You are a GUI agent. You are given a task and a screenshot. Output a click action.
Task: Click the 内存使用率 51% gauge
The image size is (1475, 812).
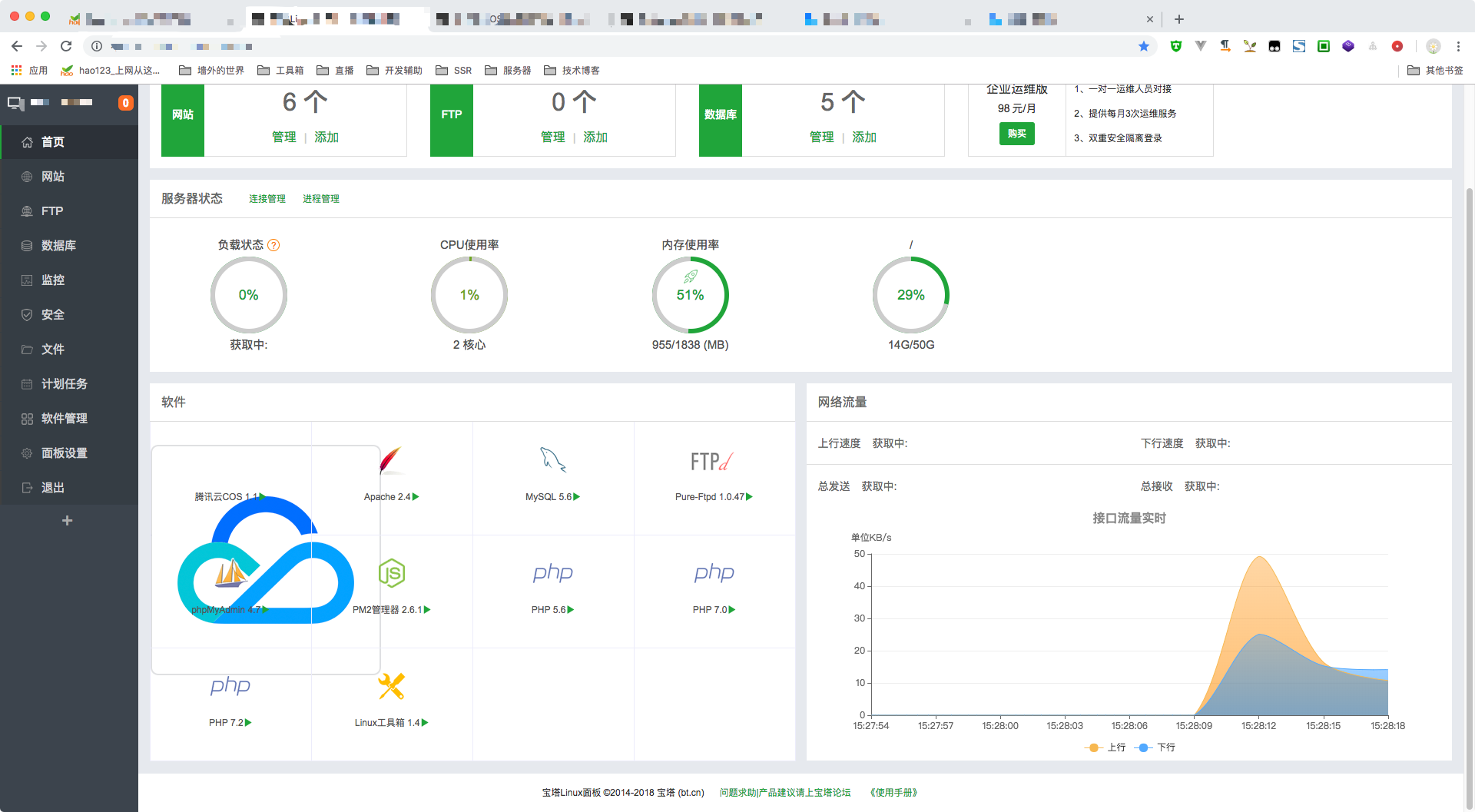[691, 295]
